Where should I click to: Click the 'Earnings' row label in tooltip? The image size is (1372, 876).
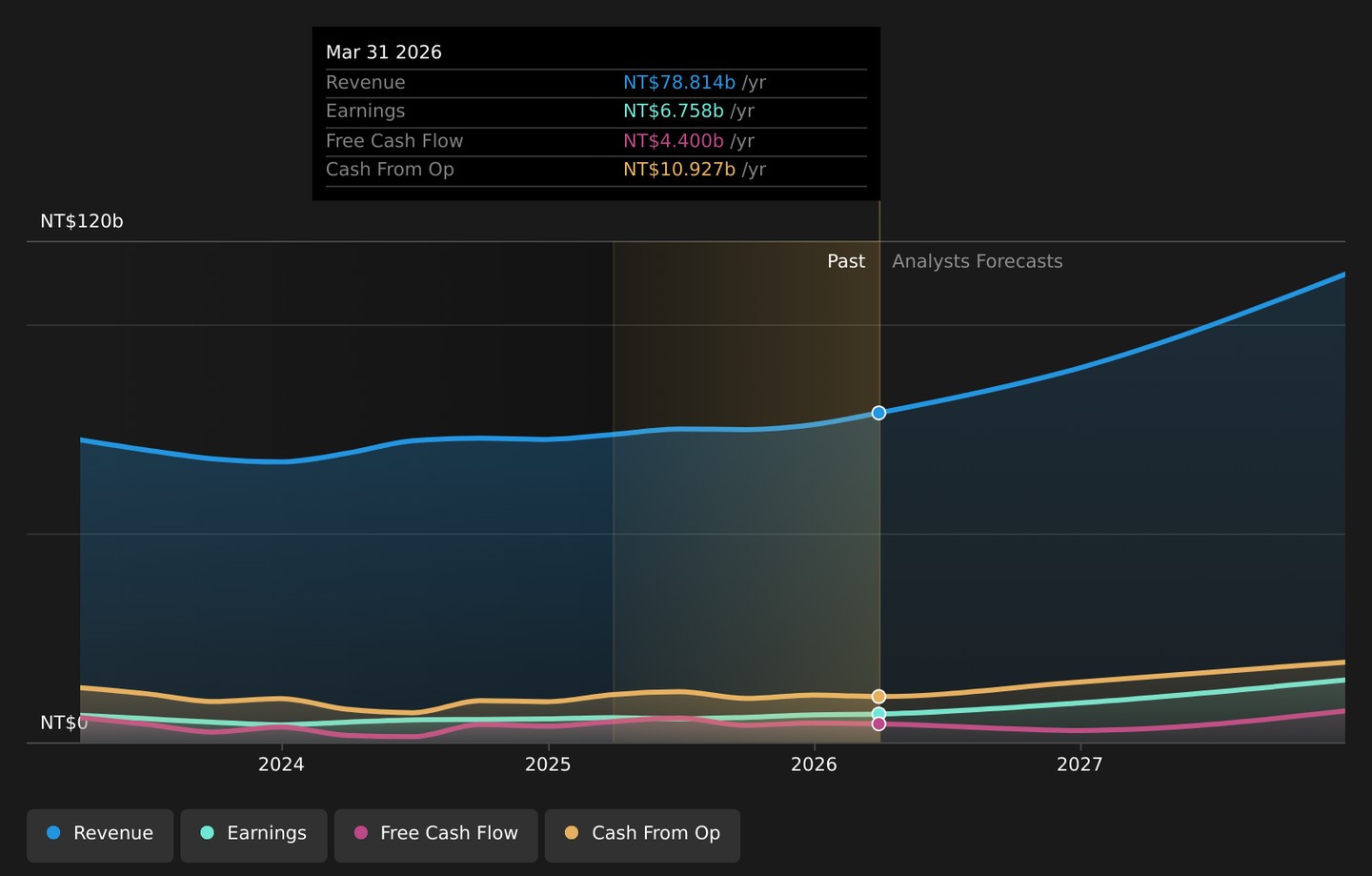(366, 112)
